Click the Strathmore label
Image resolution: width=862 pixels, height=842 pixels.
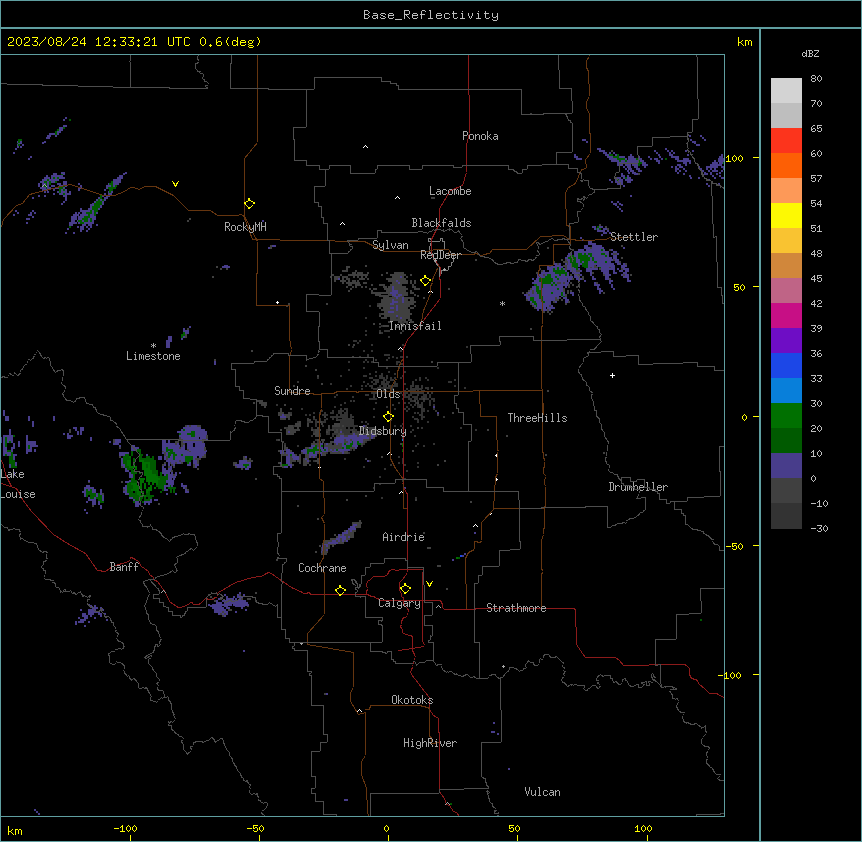(x=516, y=608)
